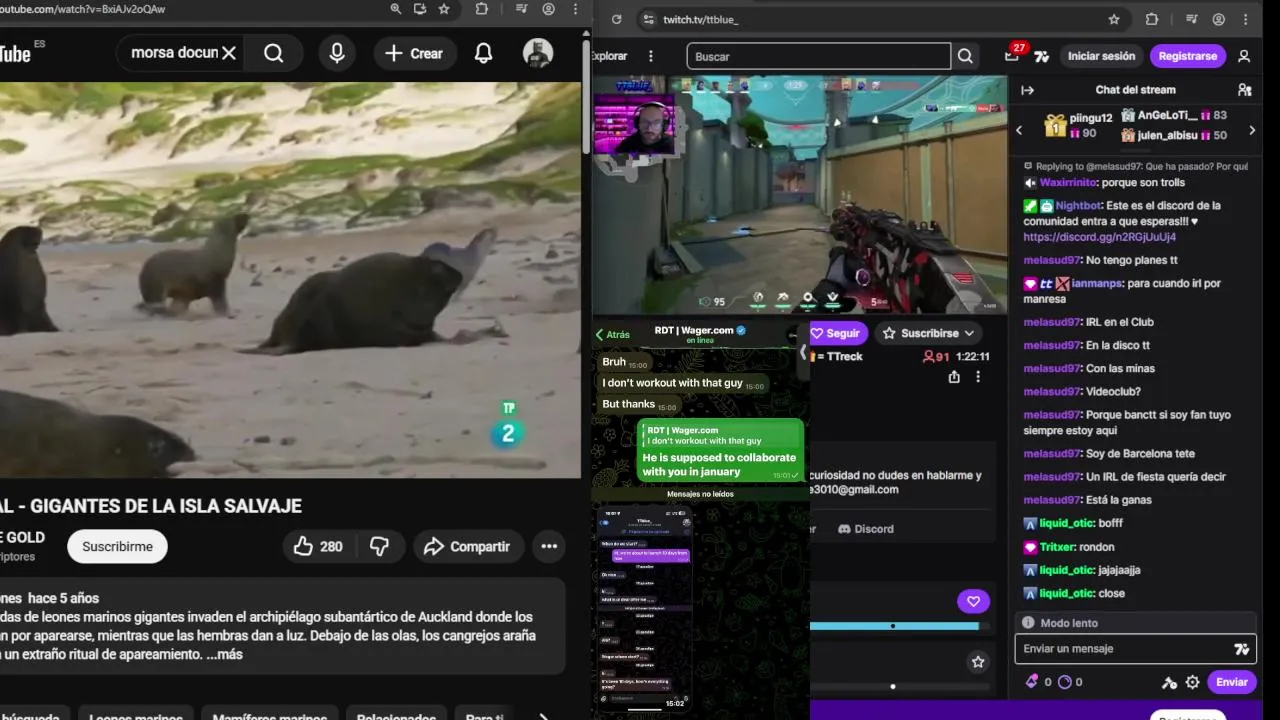Dislike the YouTube video
Image resolution: width=1280 pixels, height=720 pixels.
[380, 546]
